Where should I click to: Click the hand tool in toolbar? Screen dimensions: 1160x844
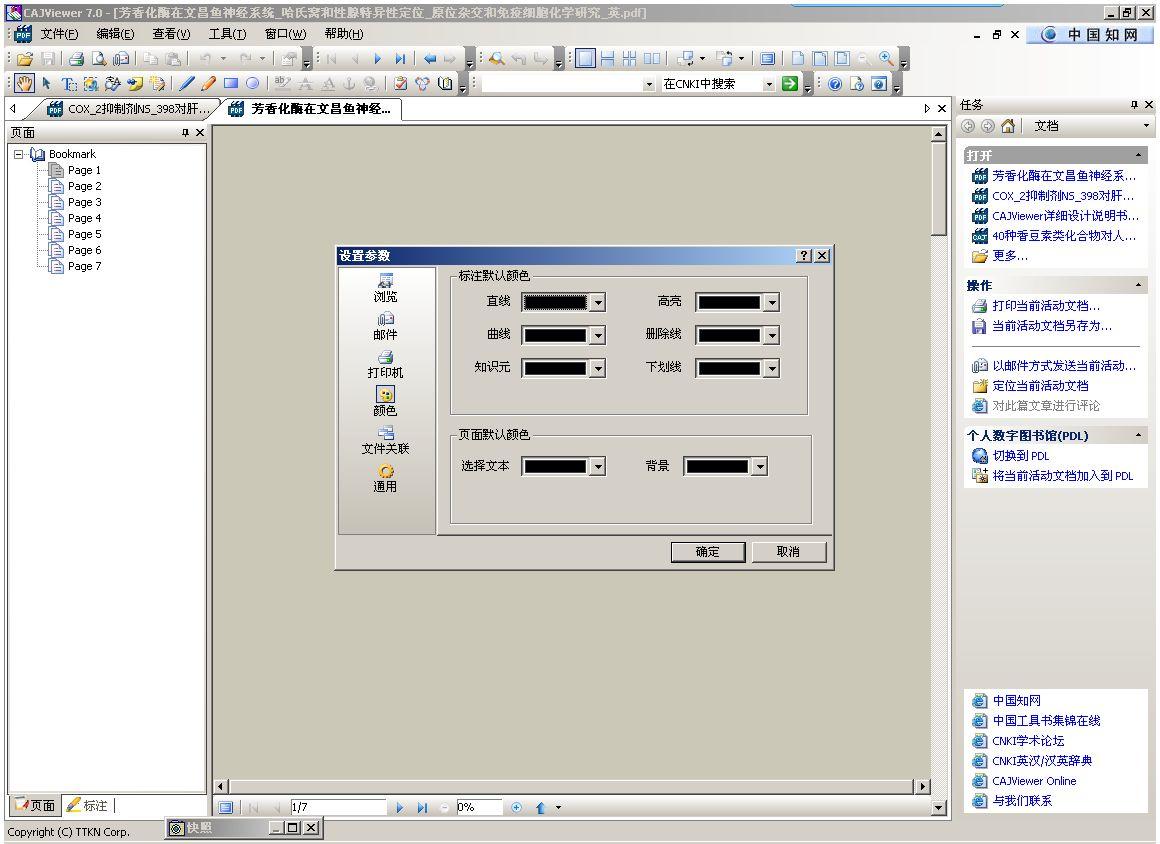tap(25, 84)
